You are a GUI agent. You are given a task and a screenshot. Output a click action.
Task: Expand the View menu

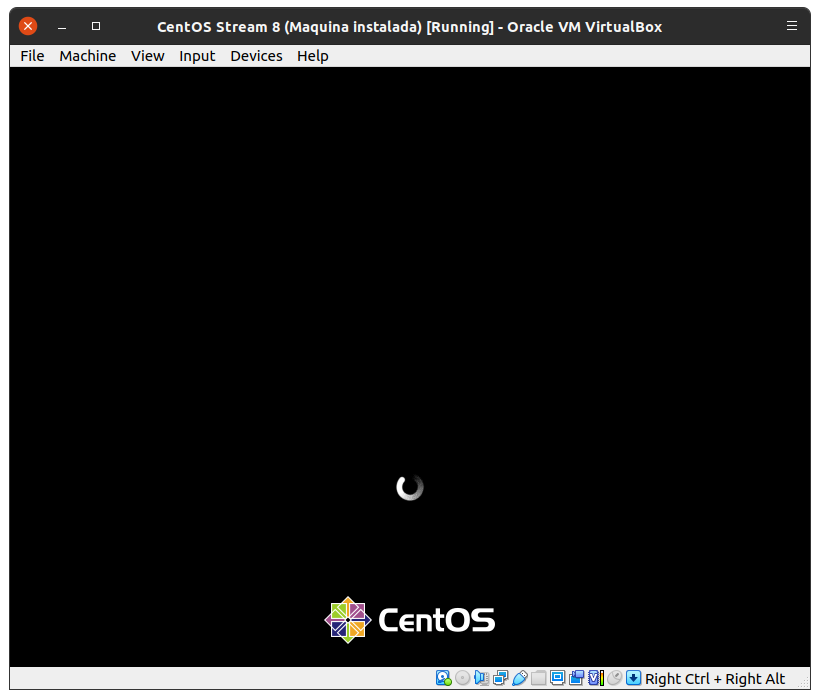[147, 56]
